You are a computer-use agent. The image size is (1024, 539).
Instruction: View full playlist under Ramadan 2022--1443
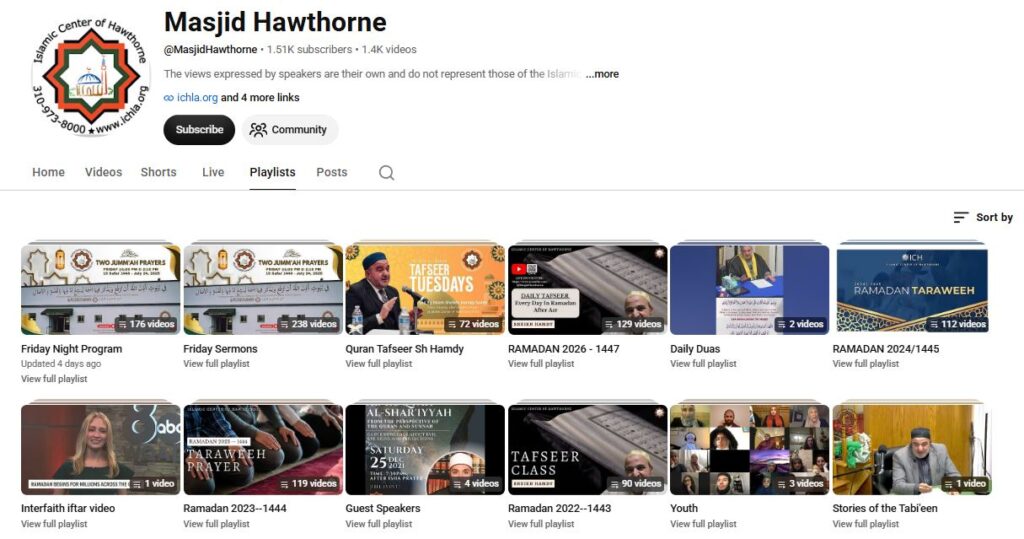pyautogui.click(x=541, y=524)
